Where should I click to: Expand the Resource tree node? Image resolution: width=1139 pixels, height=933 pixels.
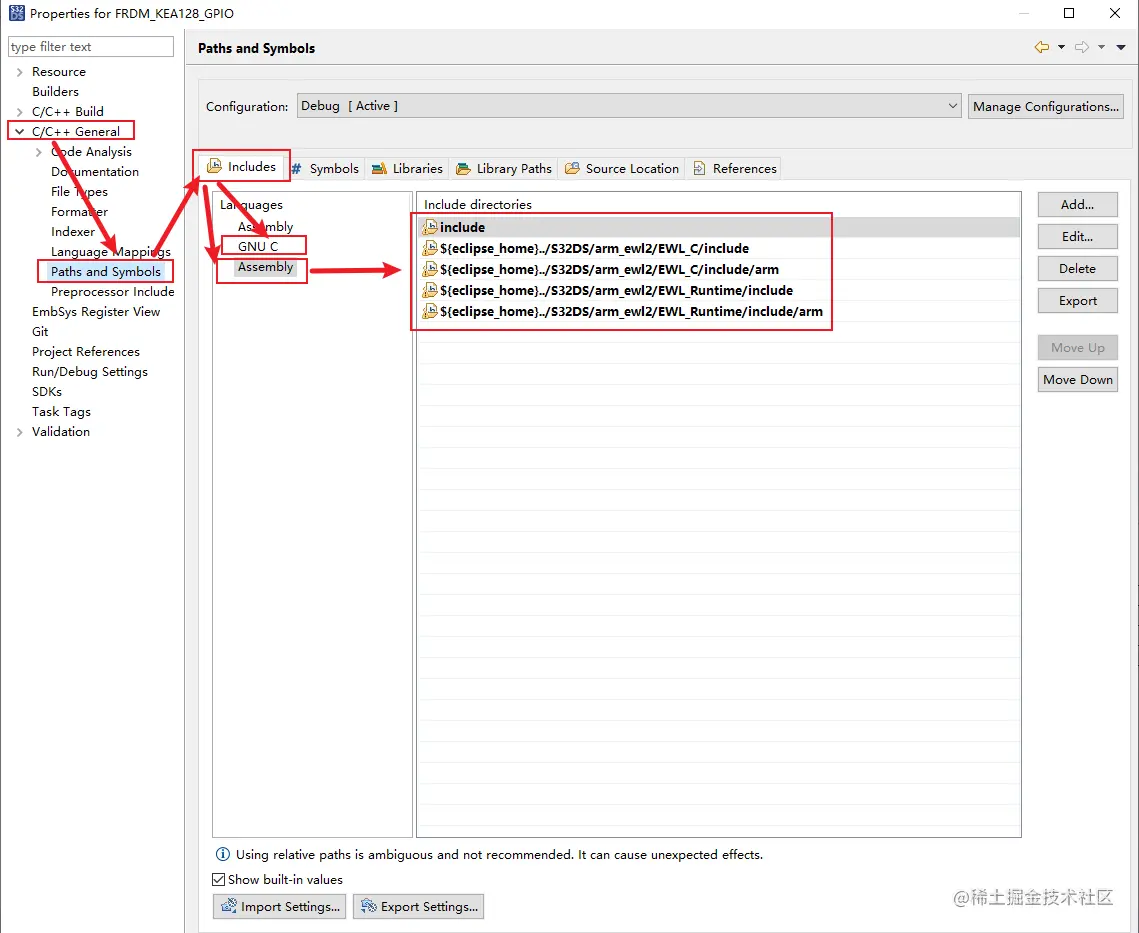click(20, 72)
